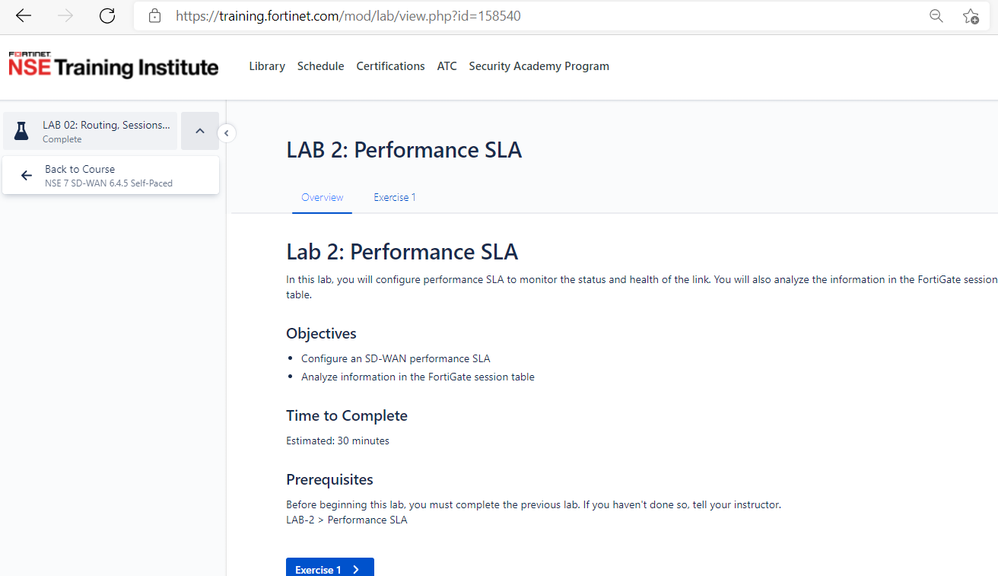Click the blue Exercise 1 button
This screenshot has height=576, width=998.
pos(329,568)
